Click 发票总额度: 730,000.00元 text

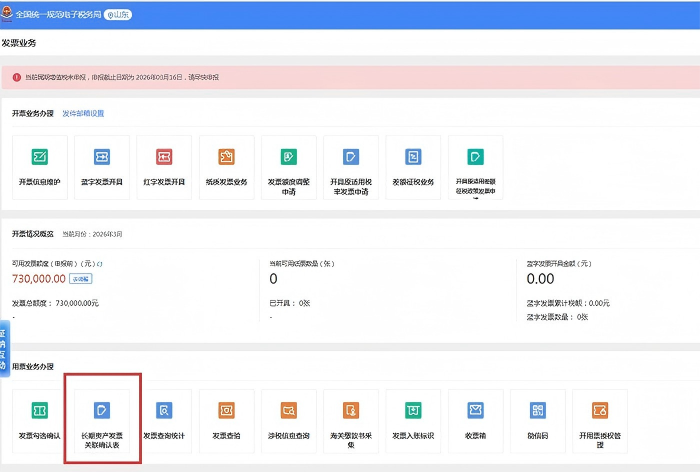[55, 303]
